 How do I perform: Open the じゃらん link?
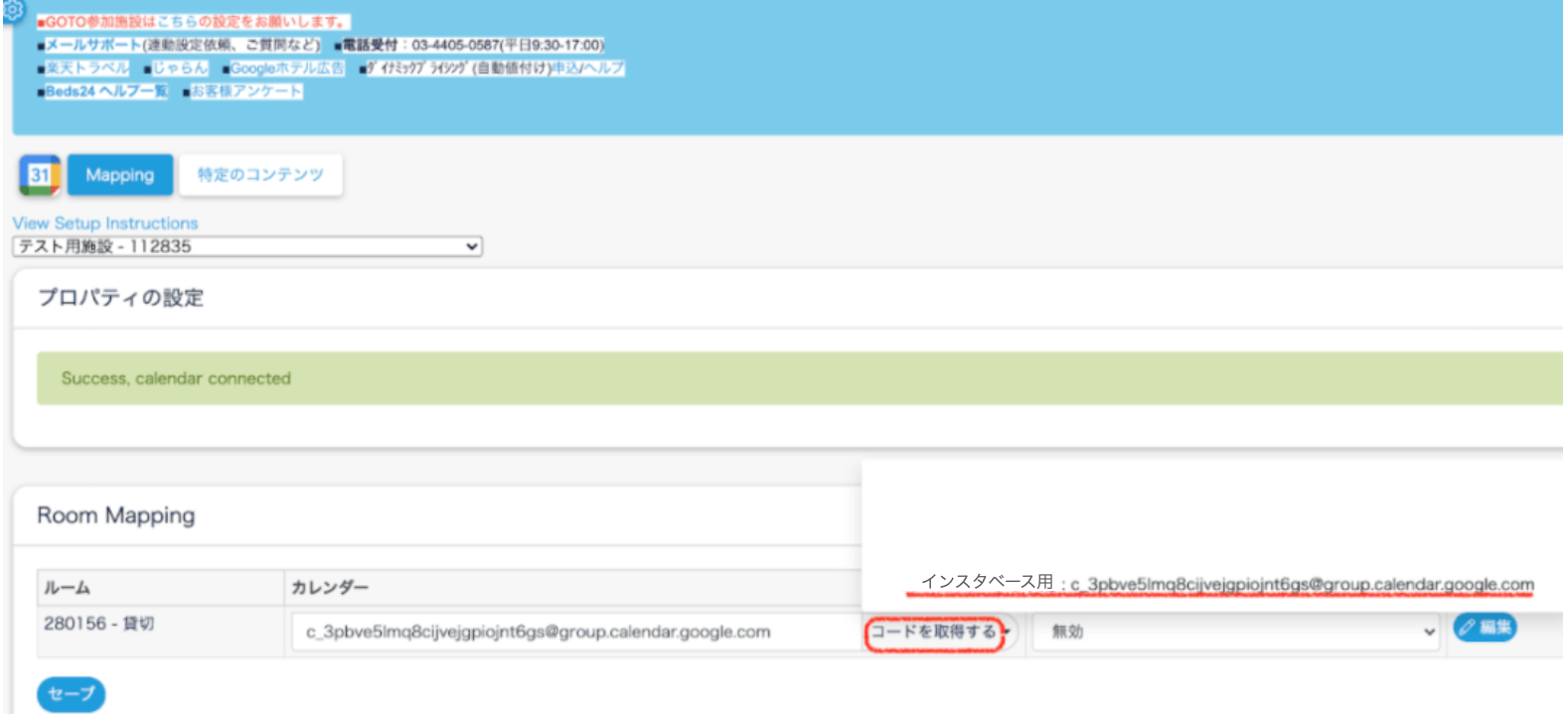pyautogui.click(x=180, y=69)
